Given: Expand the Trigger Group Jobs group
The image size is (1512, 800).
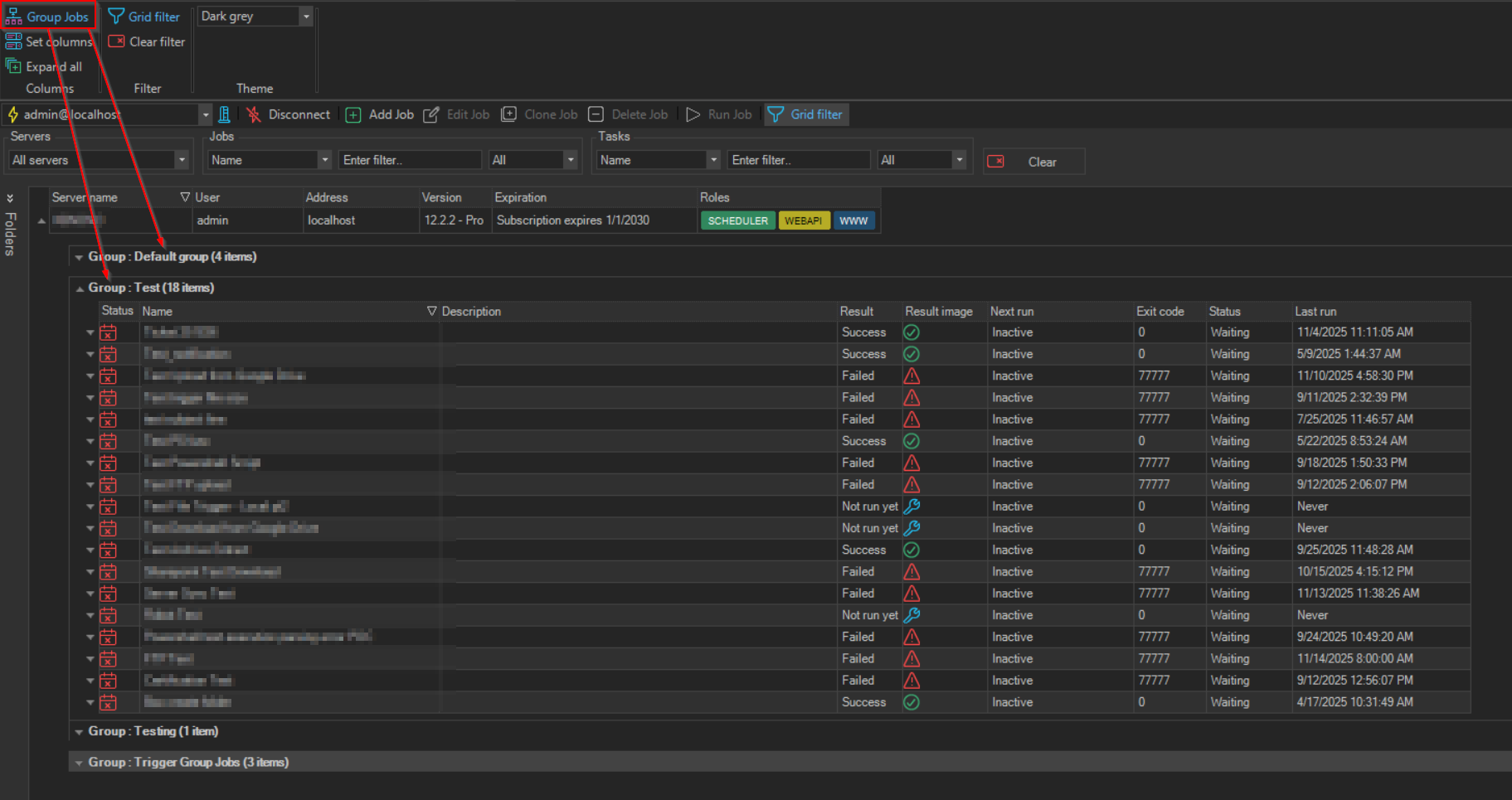Looking at the screenshot, I should tap(79, 763).
